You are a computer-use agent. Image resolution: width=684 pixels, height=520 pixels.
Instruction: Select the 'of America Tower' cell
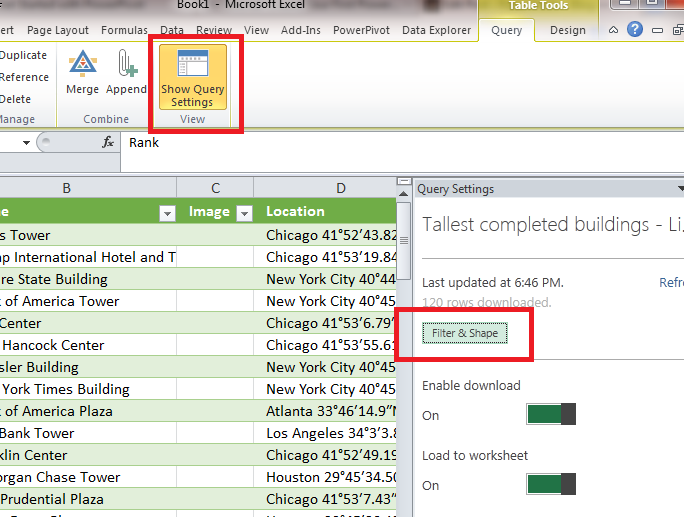pyautogui.click(x=88, y=301)
